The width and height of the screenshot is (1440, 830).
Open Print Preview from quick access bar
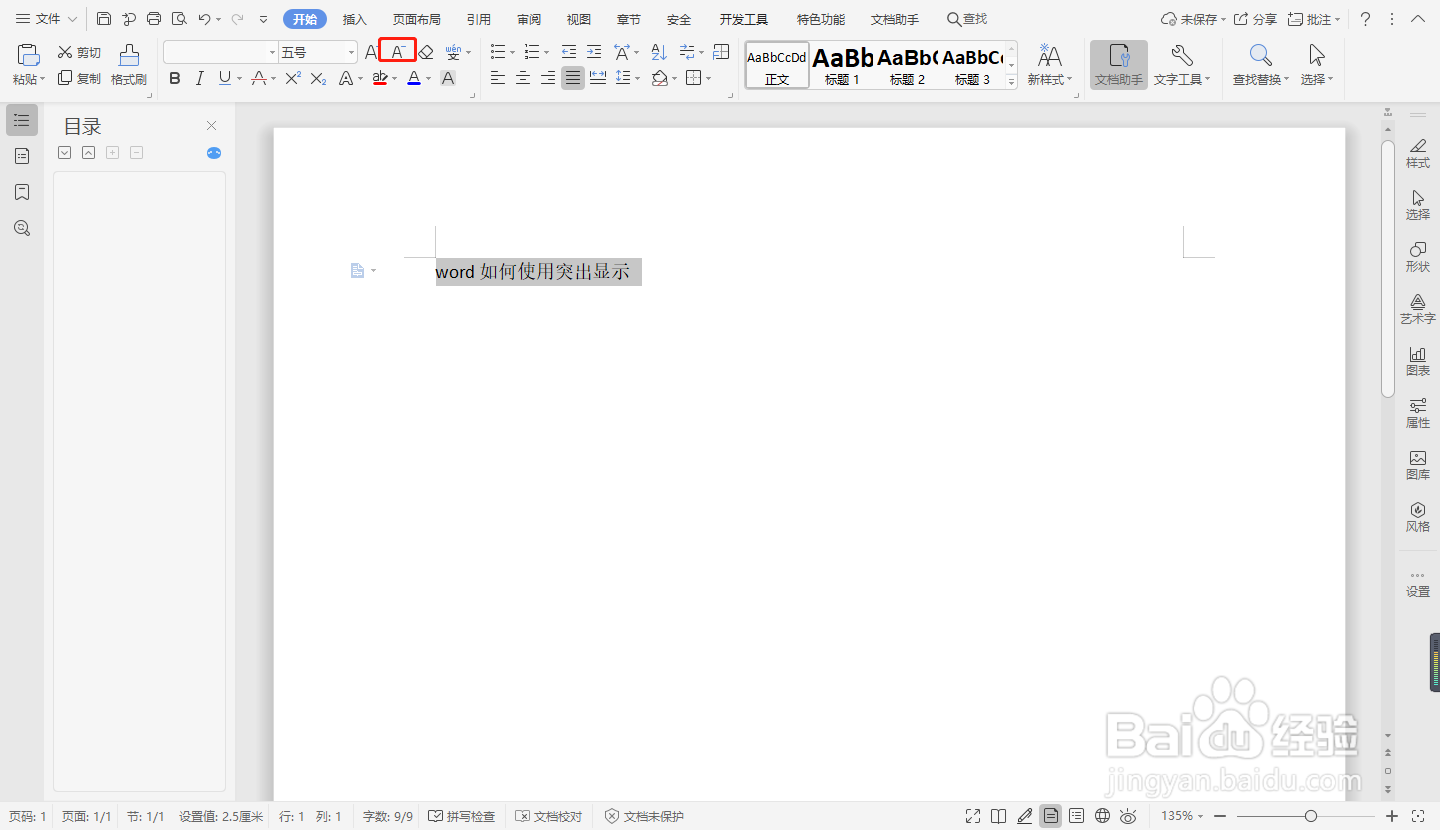point(179,19)
